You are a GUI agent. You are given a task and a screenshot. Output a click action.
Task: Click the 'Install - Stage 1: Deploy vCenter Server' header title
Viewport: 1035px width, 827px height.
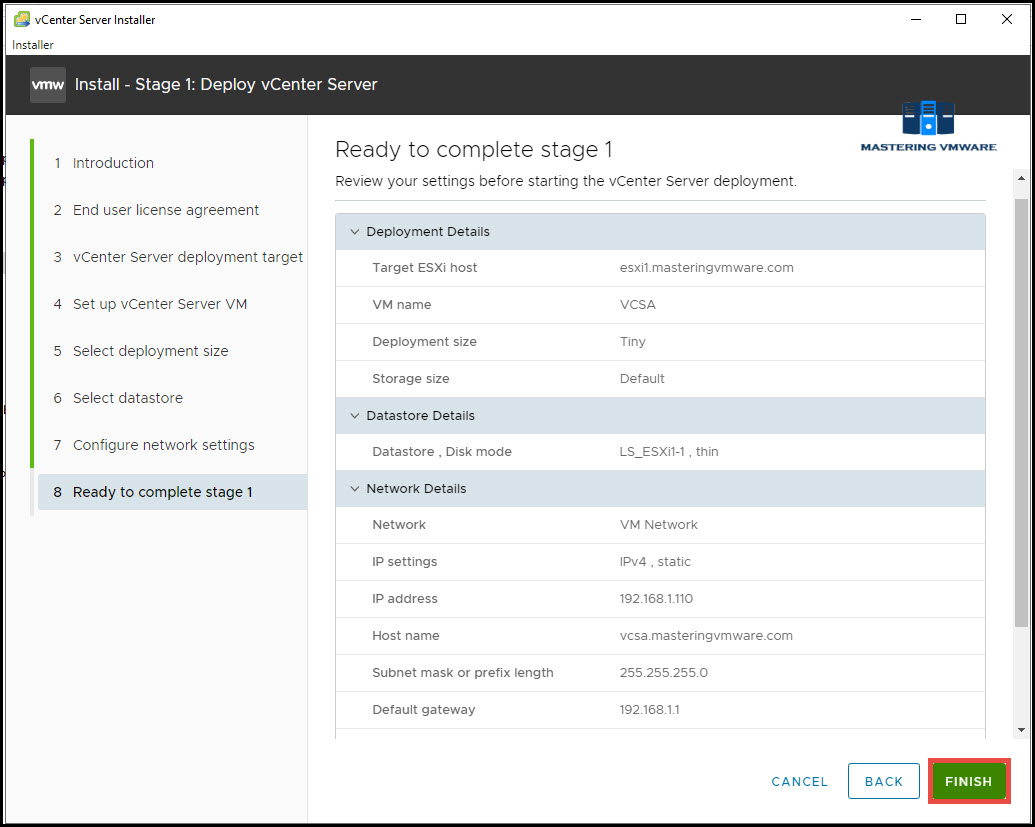(226, 84)
